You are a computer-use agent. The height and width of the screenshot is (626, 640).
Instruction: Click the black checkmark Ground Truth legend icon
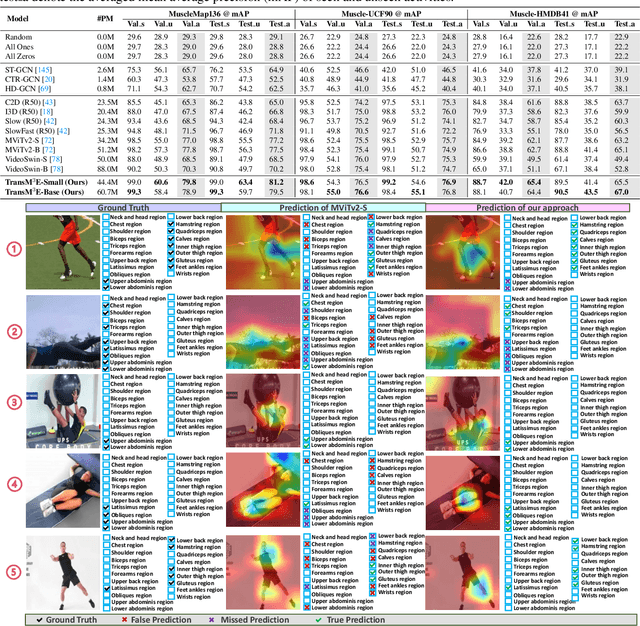pyautogui.click(x=36, y=619)
